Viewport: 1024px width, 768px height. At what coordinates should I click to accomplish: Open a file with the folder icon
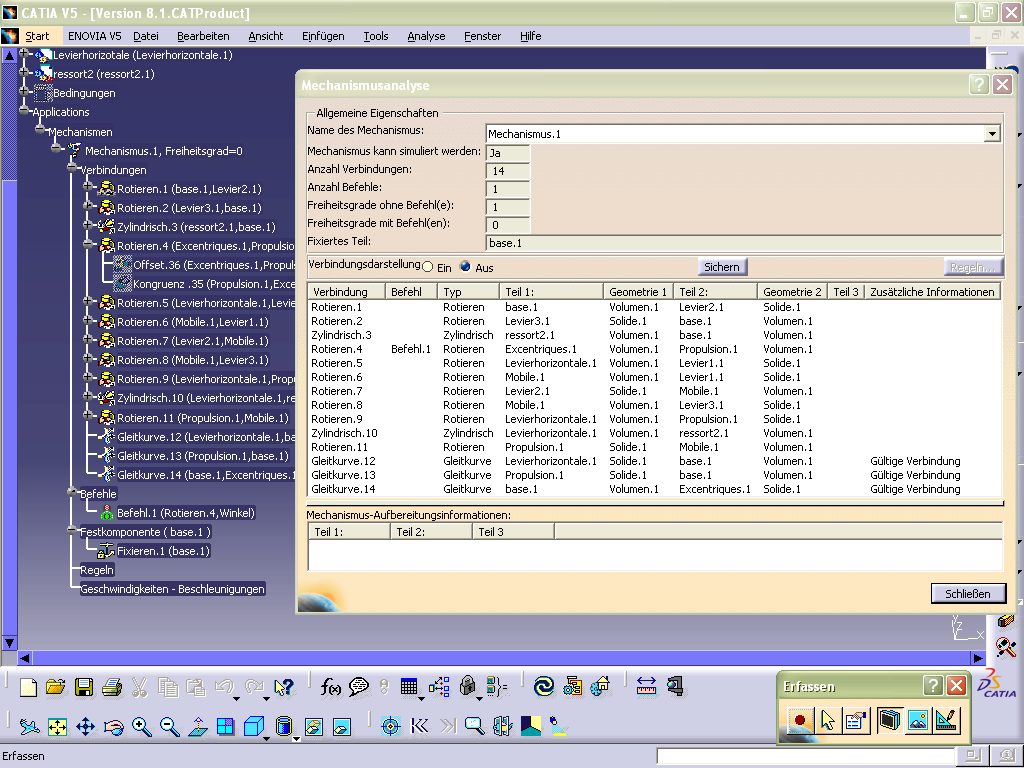point(56,687)
